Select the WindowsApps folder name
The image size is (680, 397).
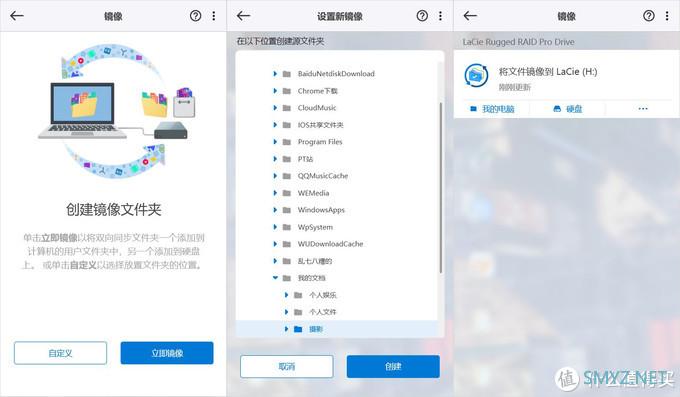(x=321, y=210)
